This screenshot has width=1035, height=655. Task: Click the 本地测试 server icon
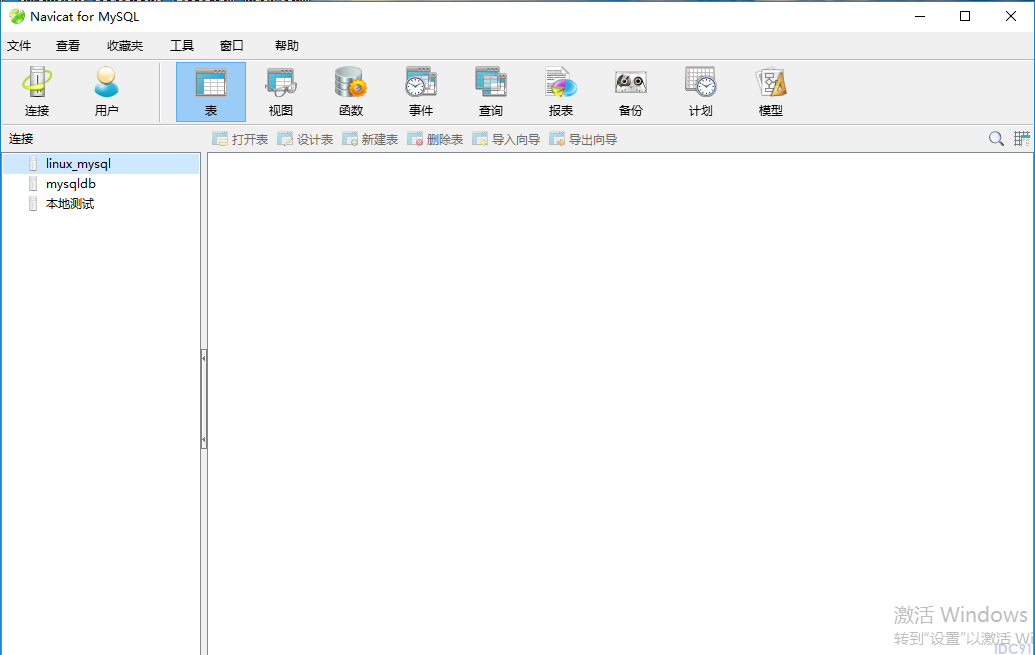[x=33, y=203]
